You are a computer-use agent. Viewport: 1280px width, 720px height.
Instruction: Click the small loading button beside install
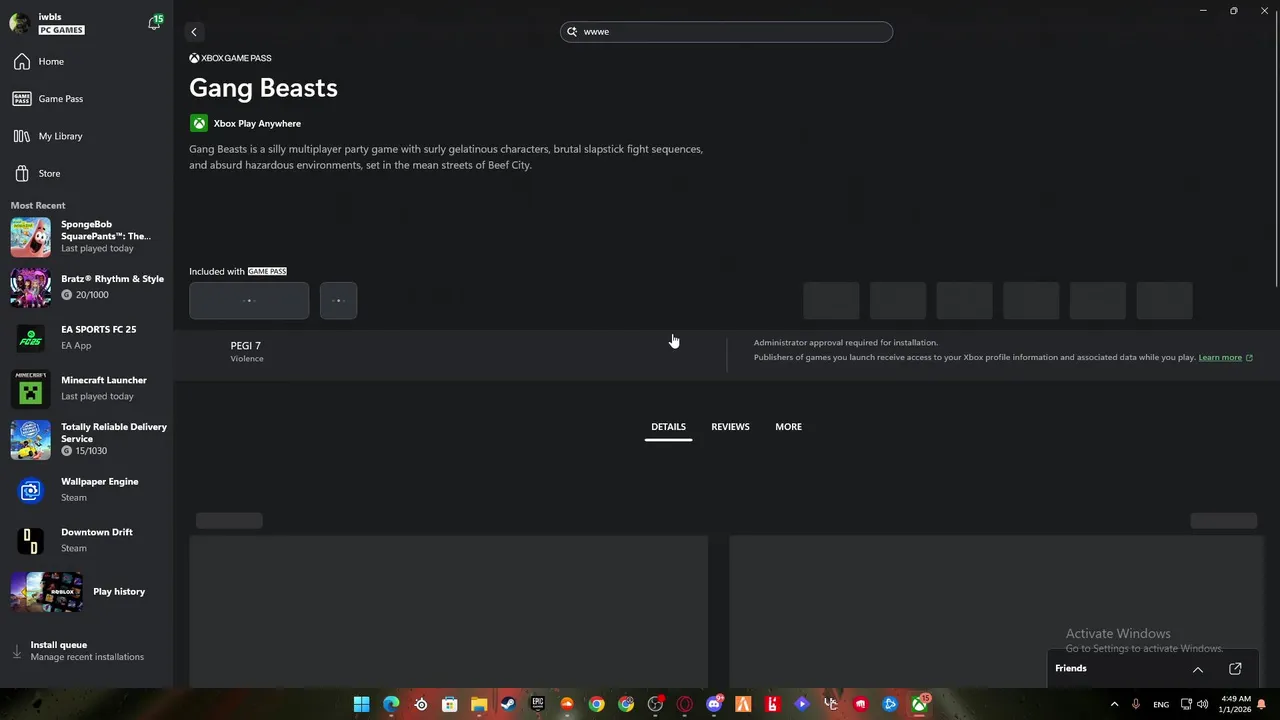tap(338, 301)
